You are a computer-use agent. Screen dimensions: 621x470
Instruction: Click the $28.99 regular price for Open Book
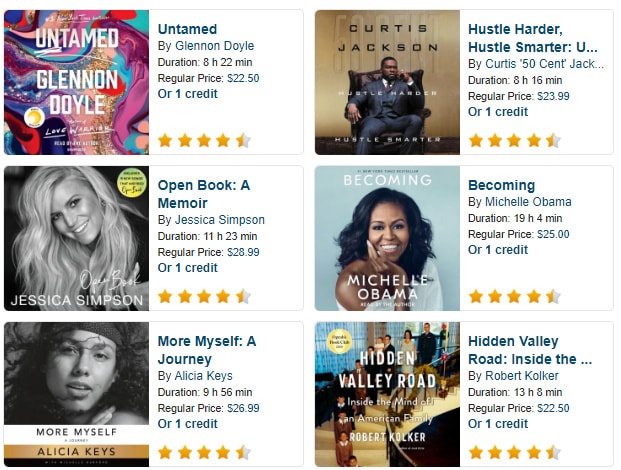coord(243,252)
